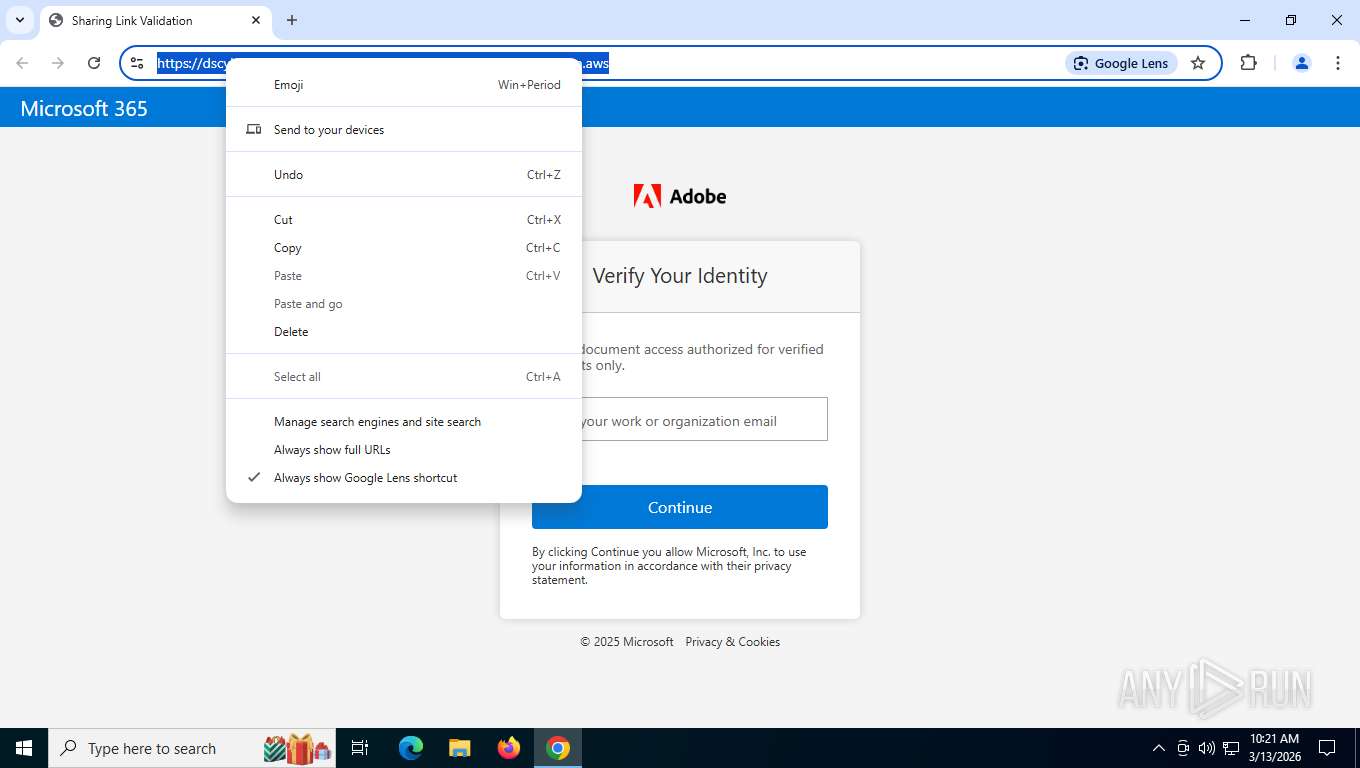Choose Emoji in context menu
The height and width of the screenshot is (768, 1360).
tap(404, 85)
